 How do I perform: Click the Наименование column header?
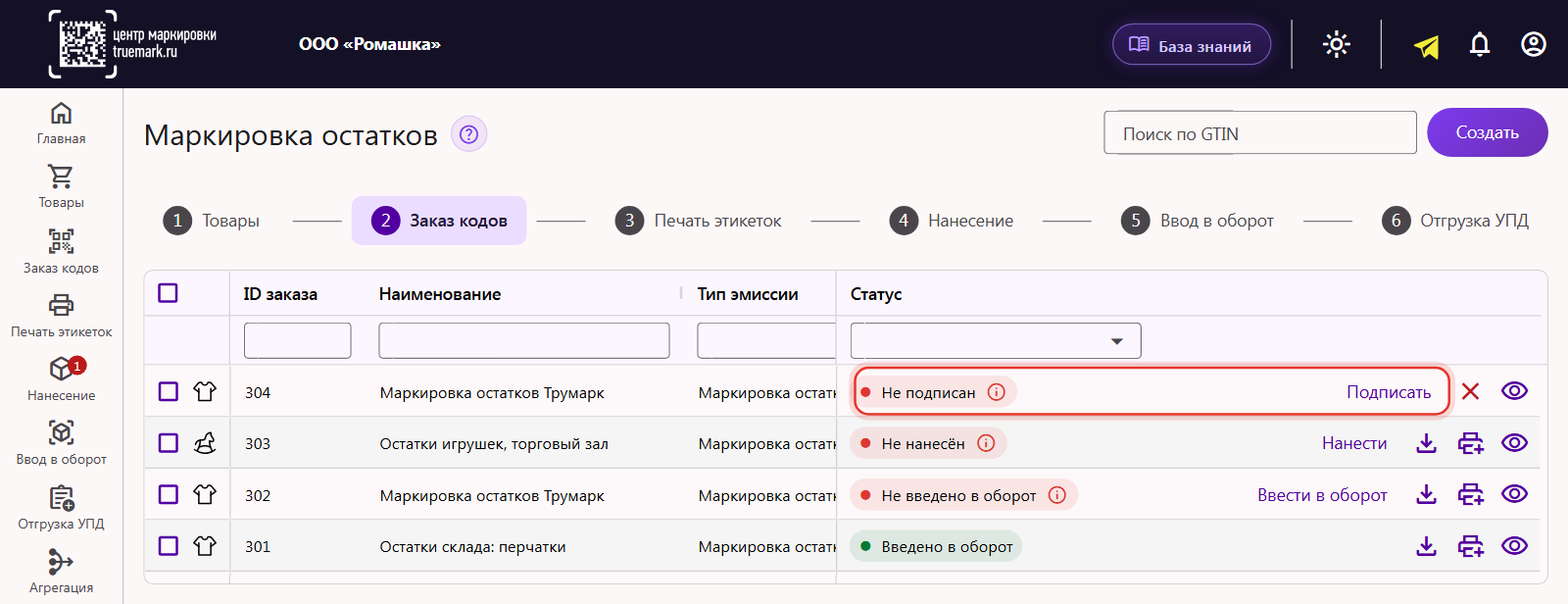click(x=440, y=294)
